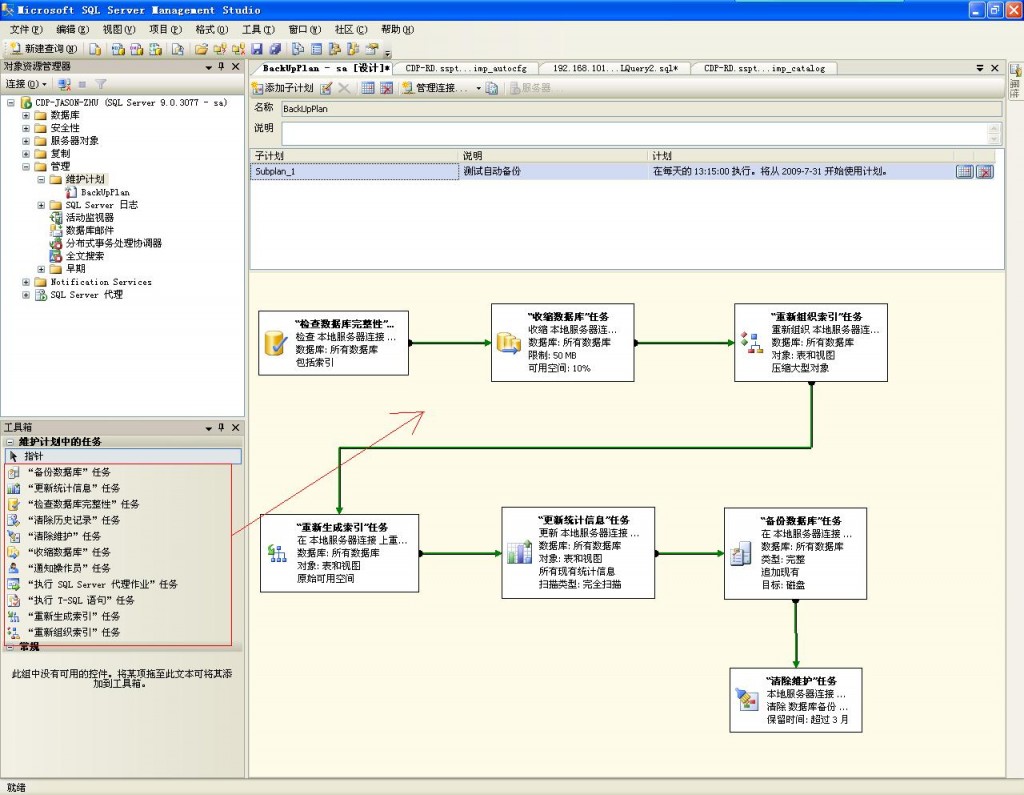Screen dimensions: 1024x795
Task: Click the 添加子计划 (Add Subplan) button
Action: 283,88
